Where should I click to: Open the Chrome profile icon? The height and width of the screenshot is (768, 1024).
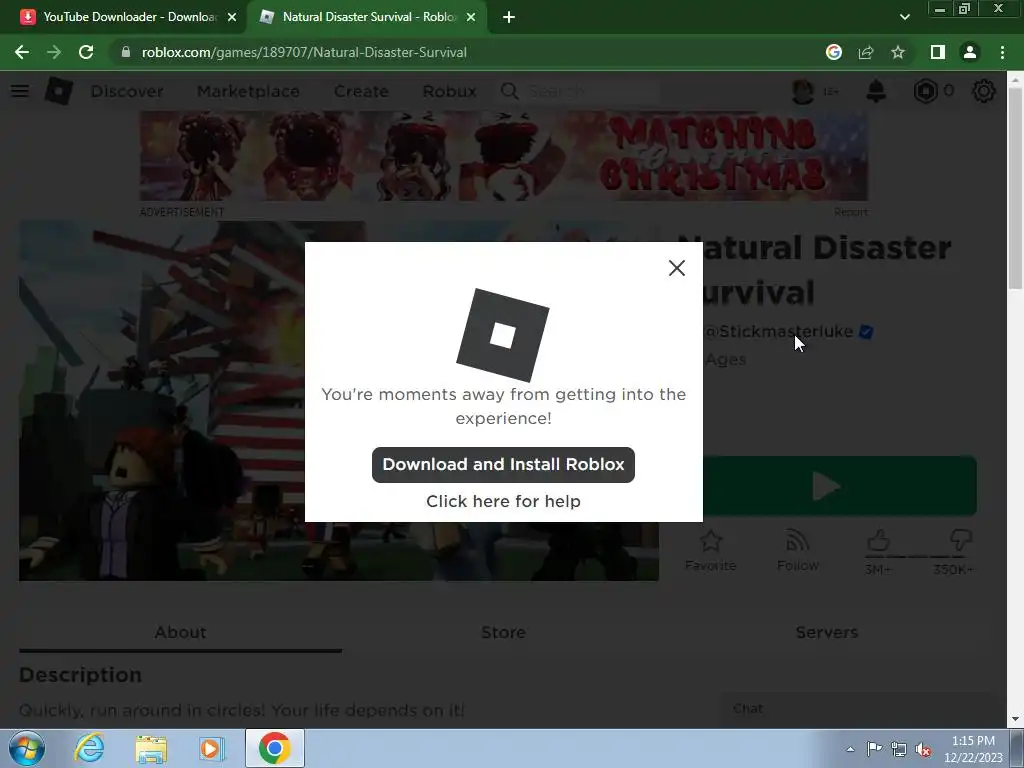tap(970, 52)
